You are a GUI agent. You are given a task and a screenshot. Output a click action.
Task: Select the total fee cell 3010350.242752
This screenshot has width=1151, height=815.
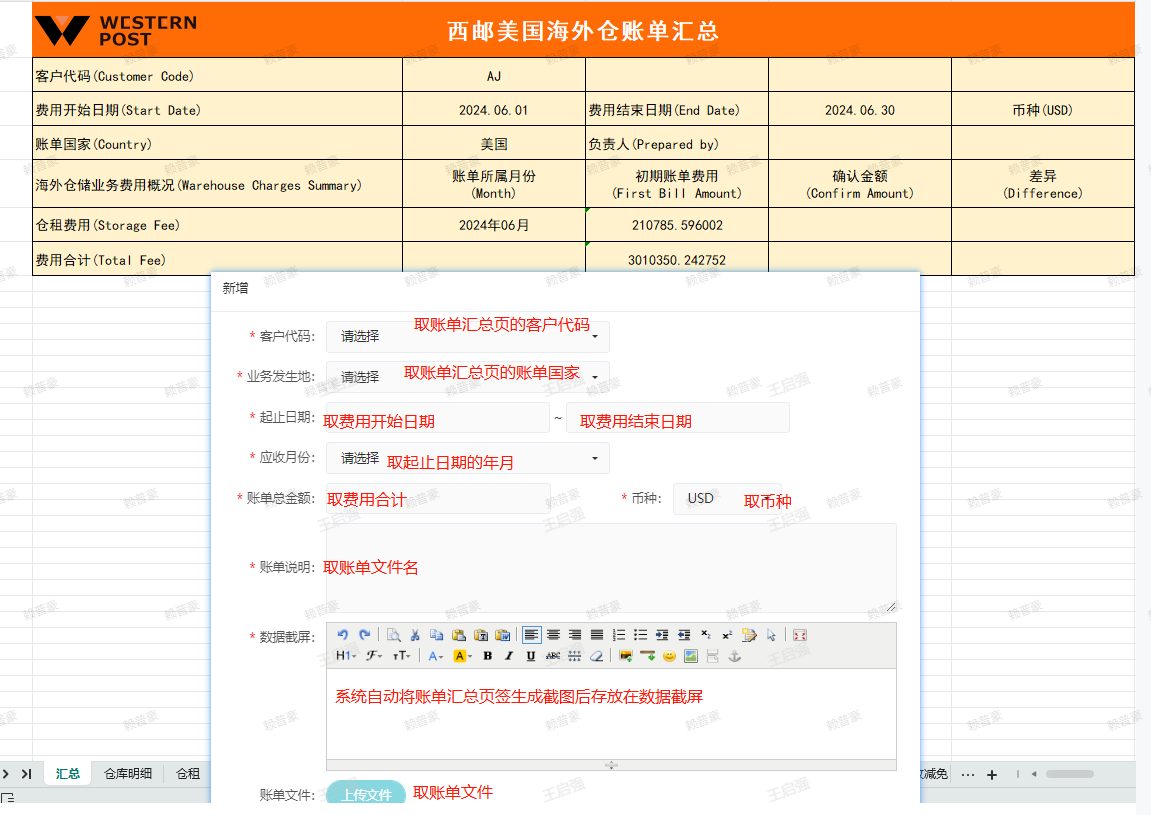pos(677,259)
